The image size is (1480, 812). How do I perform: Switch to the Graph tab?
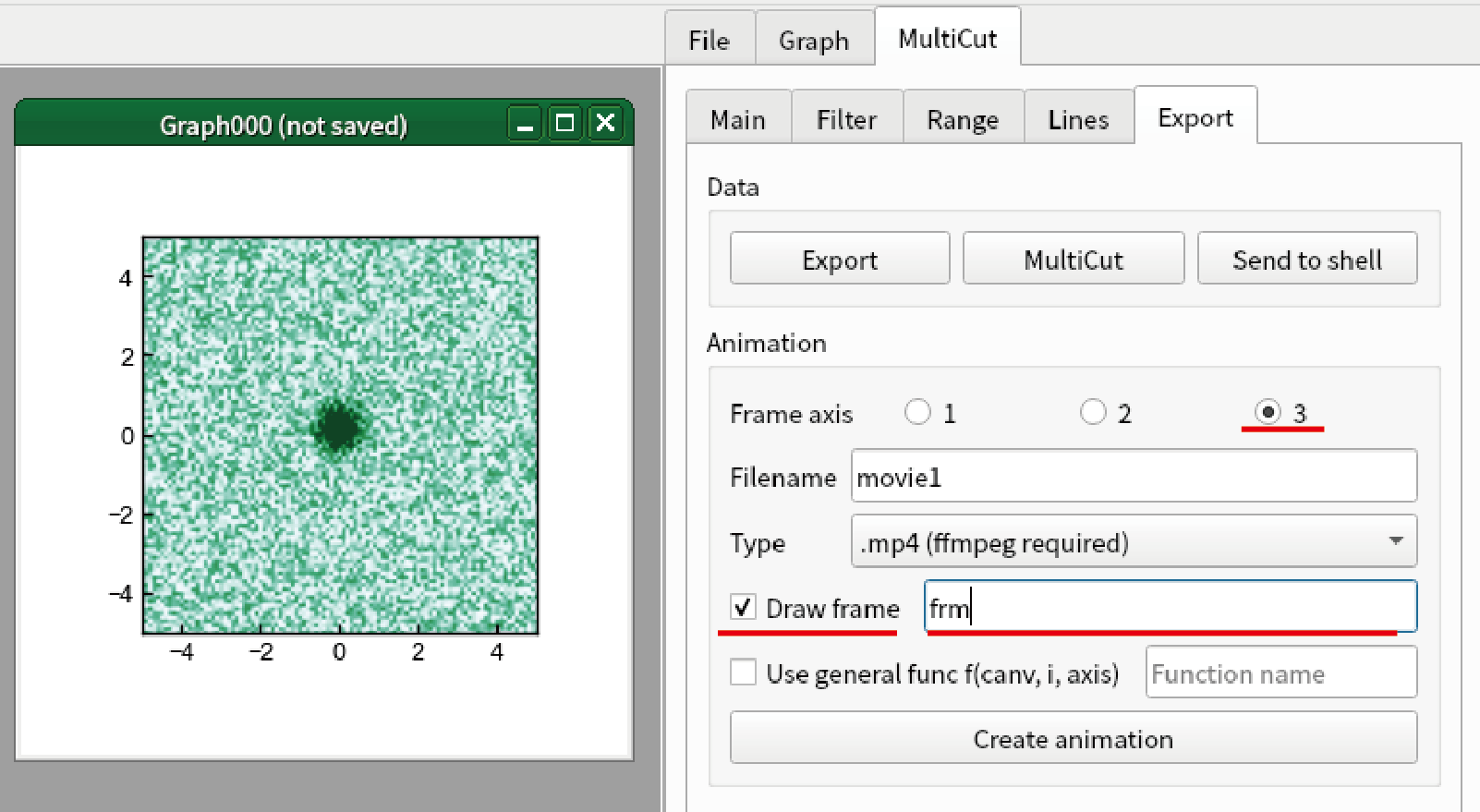(x=814, y=40)
